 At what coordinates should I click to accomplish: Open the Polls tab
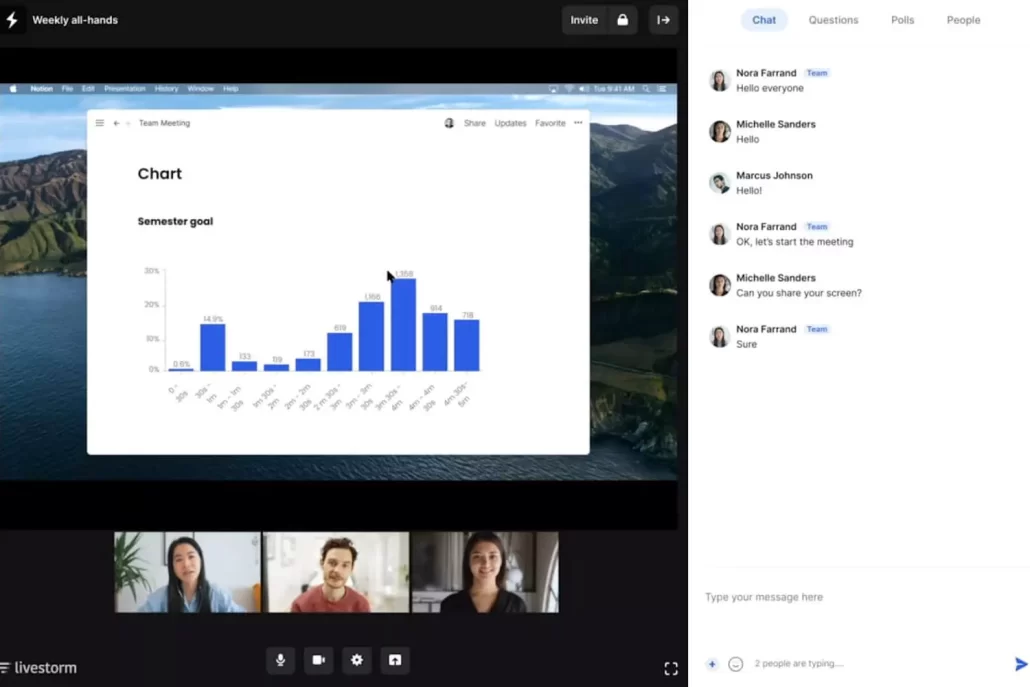click(902, 20)
